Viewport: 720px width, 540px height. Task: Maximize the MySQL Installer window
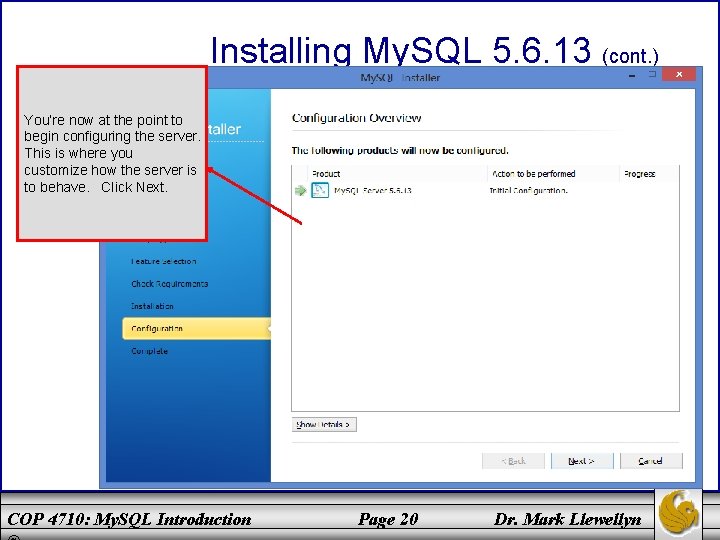652,74
